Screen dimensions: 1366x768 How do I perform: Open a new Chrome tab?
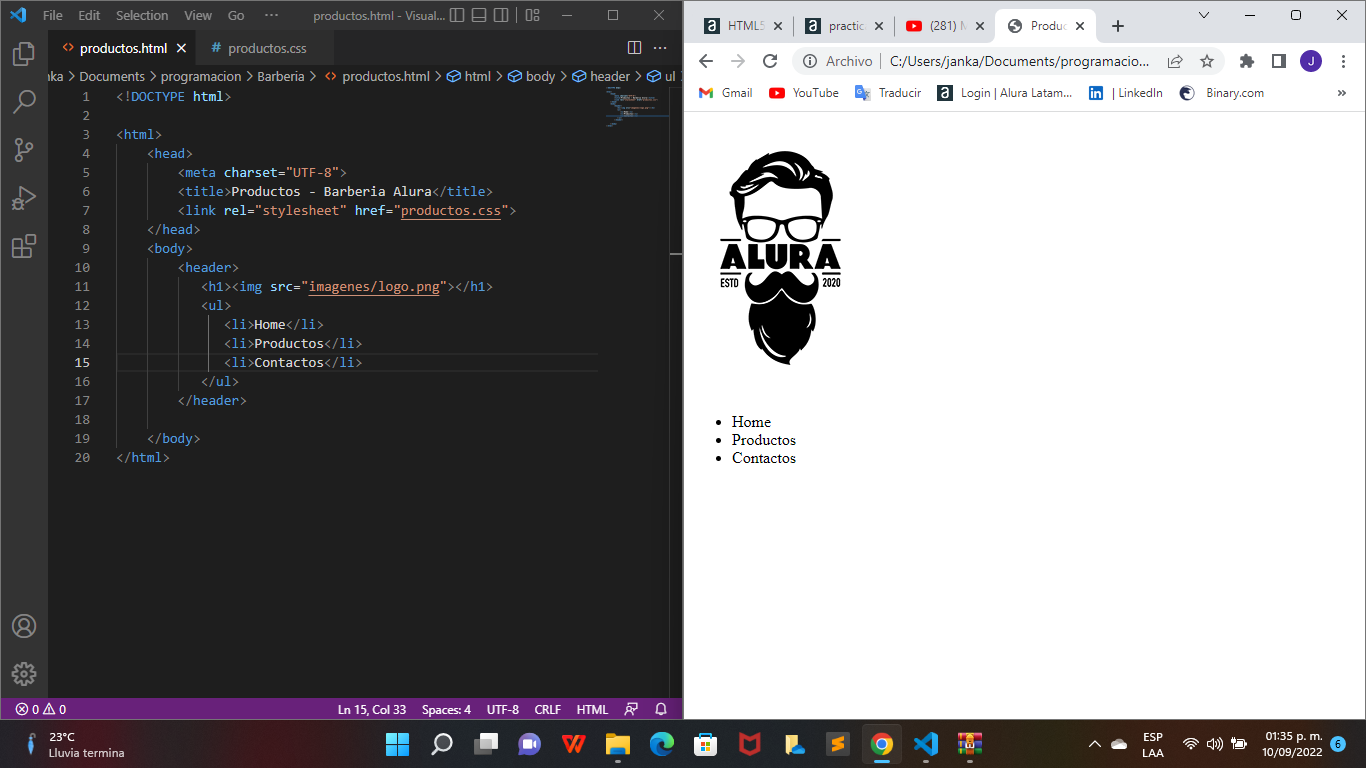[x=1118, y=26]
